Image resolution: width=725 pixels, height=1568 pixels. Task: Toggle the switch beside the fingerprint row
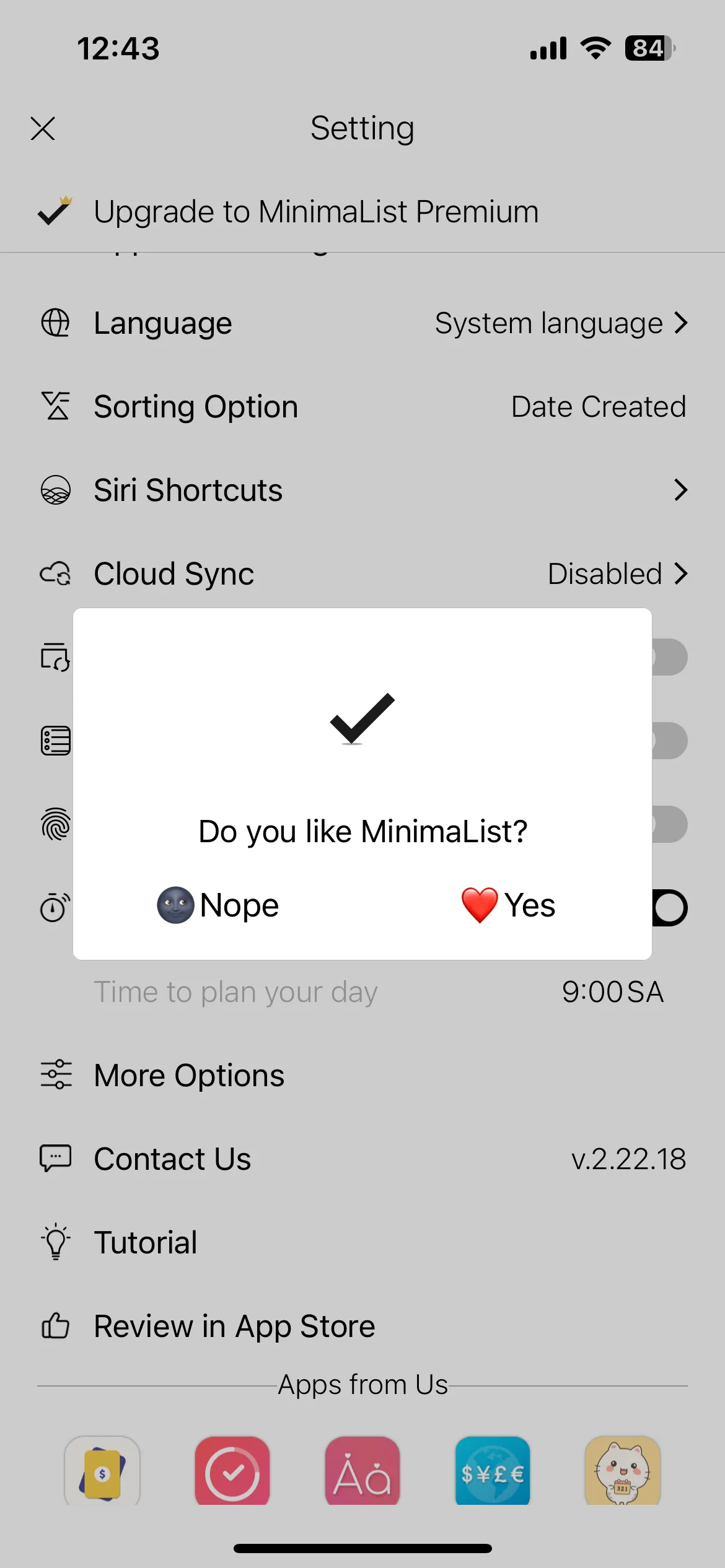pyautogui.click(x=669, y=824)
